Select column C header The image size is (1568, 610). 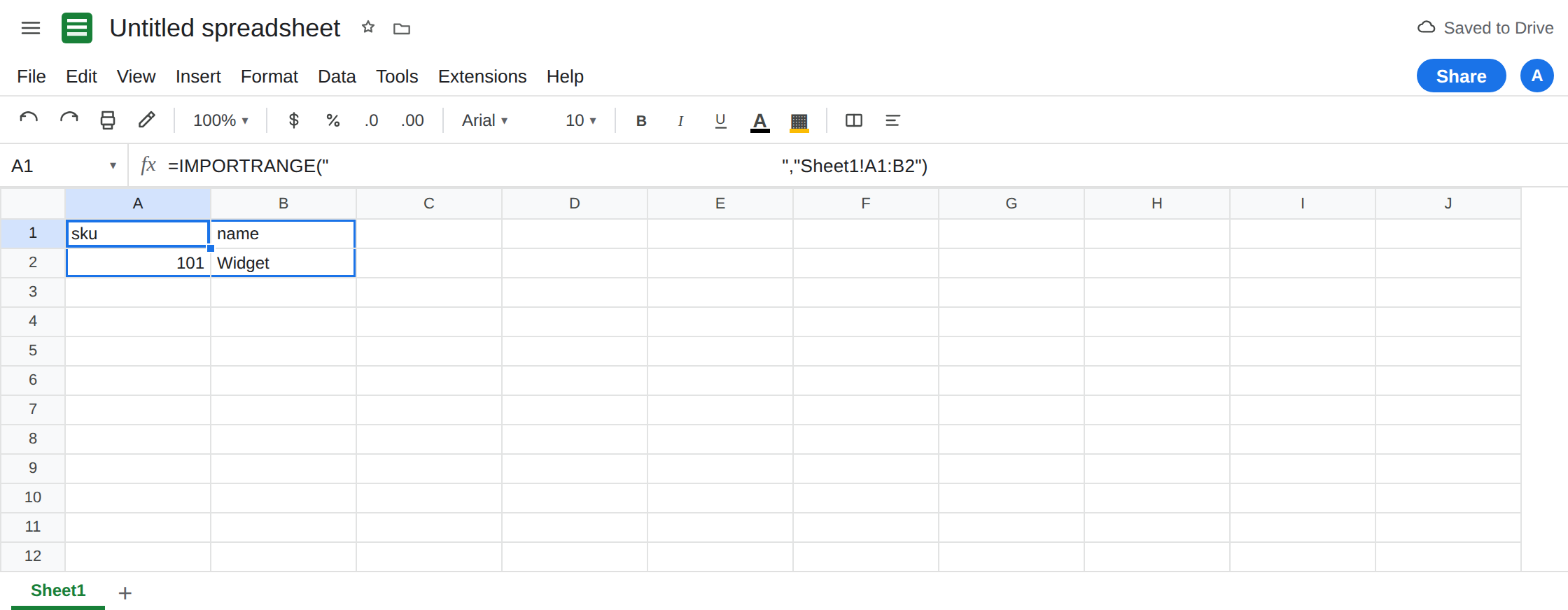tap(429, 204)
